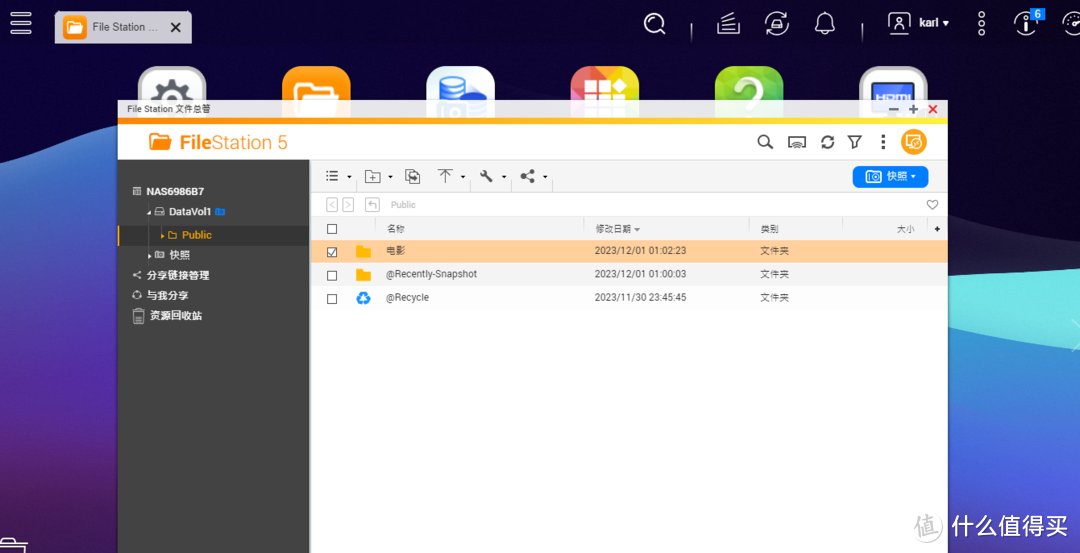Open the dashboard gauge icon
Image resolution: width=1080 pixels, height=553 pixels.
click(1070, 24)
